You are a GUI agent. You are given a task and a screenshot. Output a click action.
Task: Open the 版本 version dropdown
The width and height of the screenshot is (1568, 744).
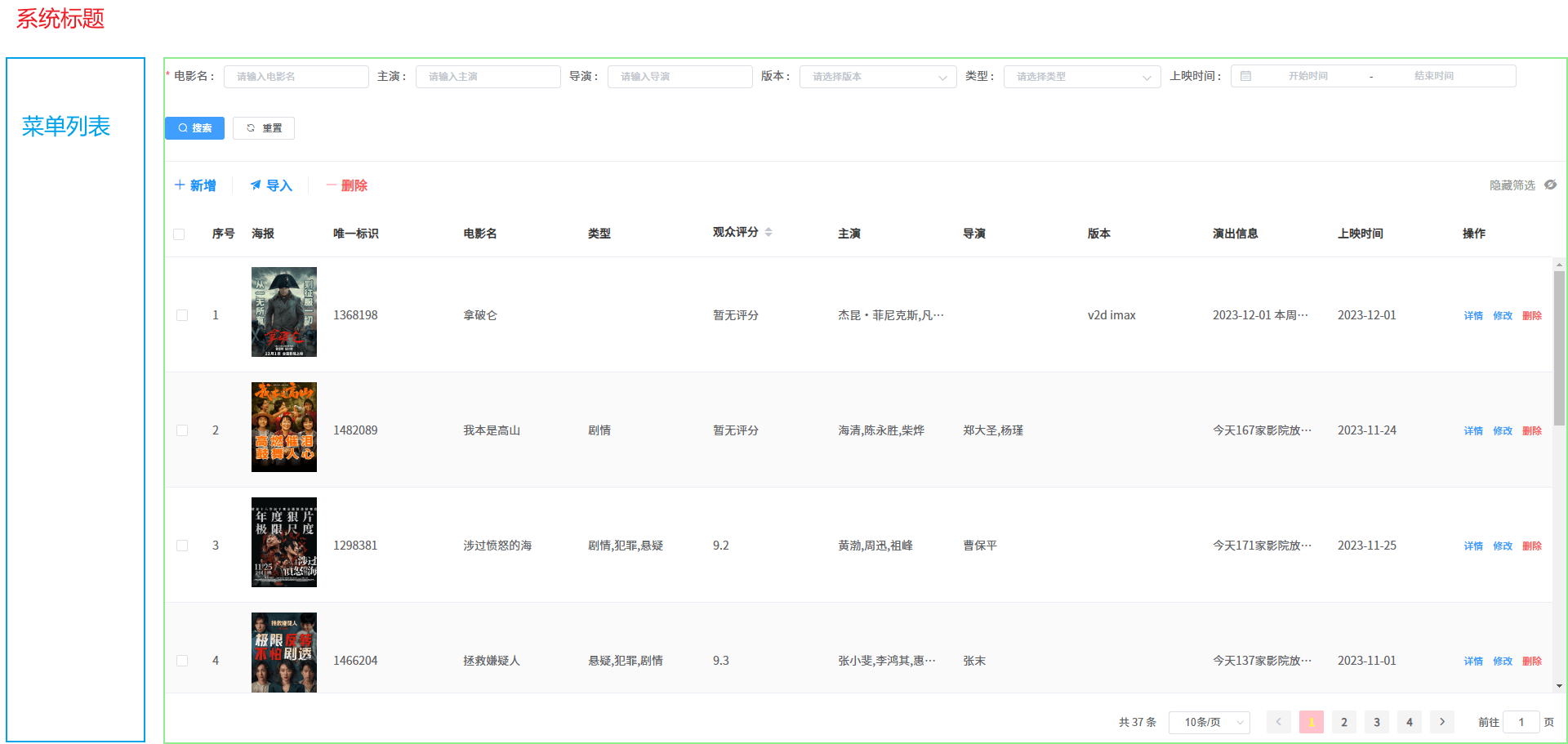[878, 77]
